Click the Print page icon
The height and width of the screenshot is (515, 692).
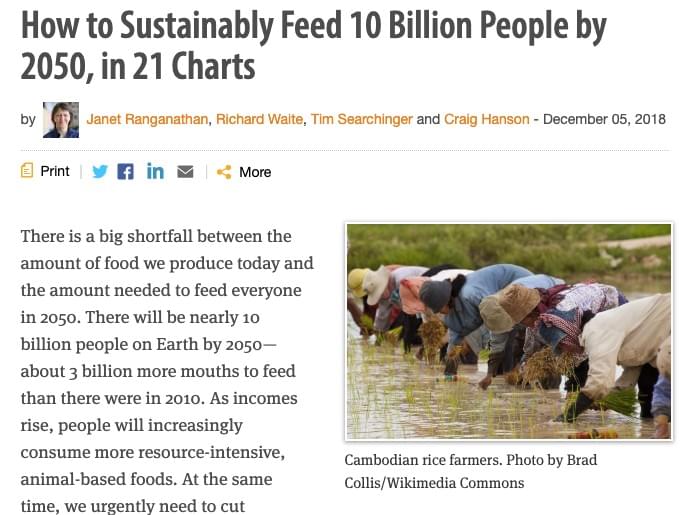tap(27, 171)
